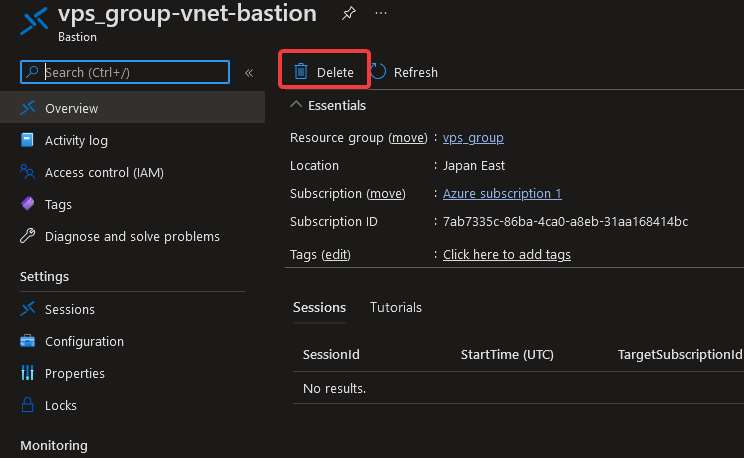
Task: Click move link next to Subscription
Action: pyautogui.click(x=386, y=194)
